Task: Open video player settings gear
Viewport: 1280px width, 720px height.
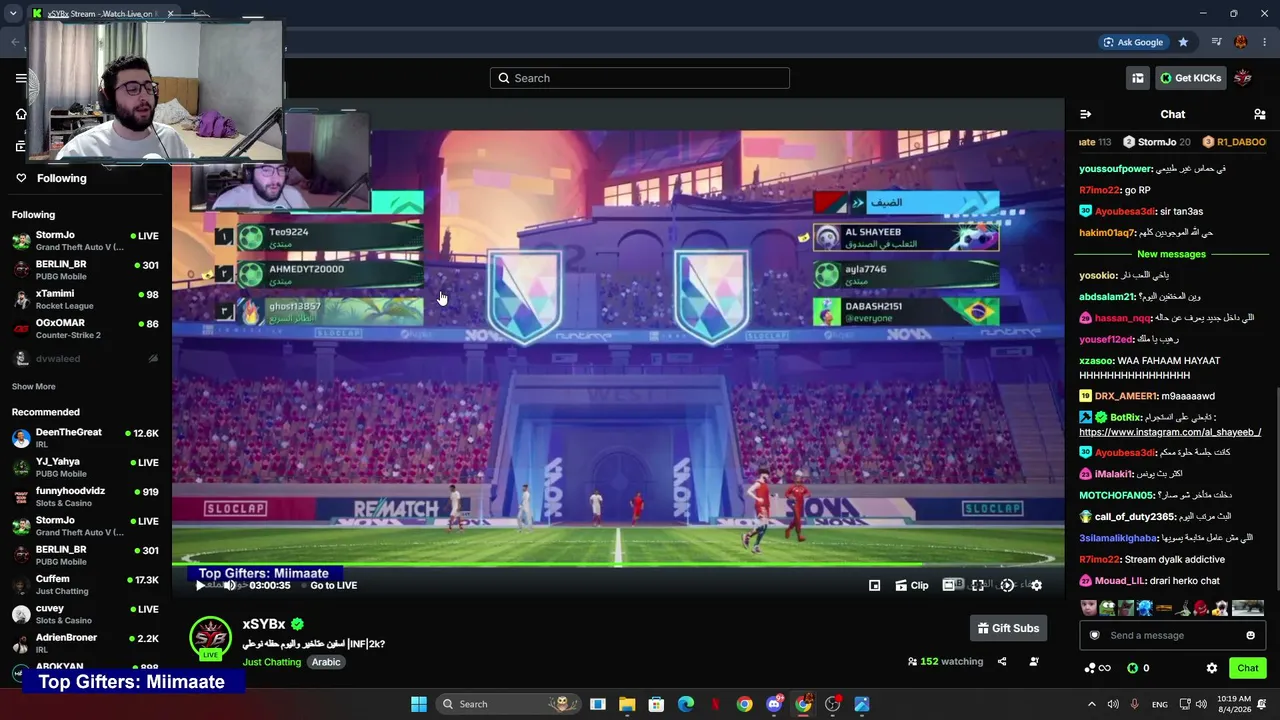Action: pos(1036,586)
